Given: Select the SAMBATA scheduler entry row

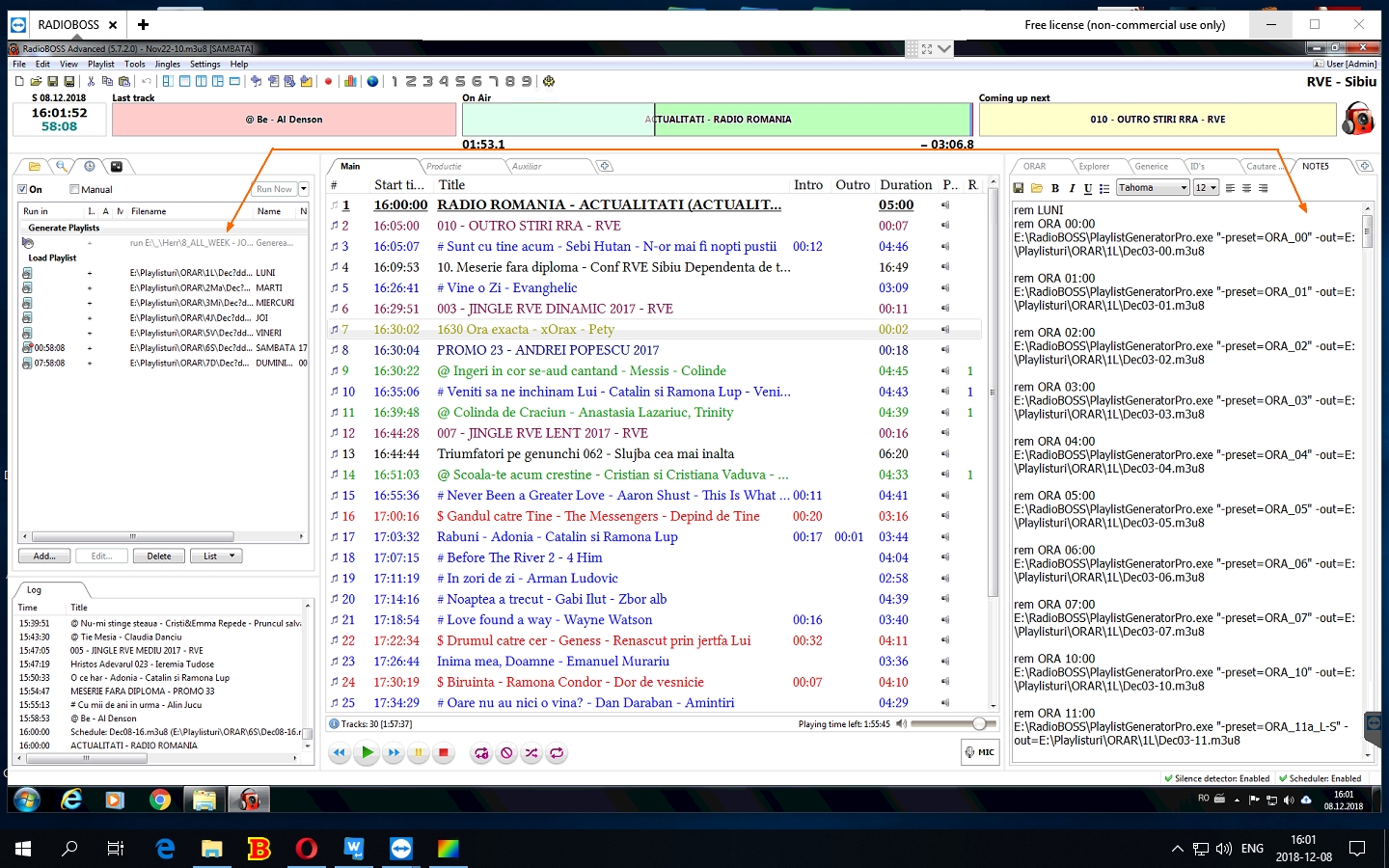Looking at the screenshot, I should (x=163, y=348).
